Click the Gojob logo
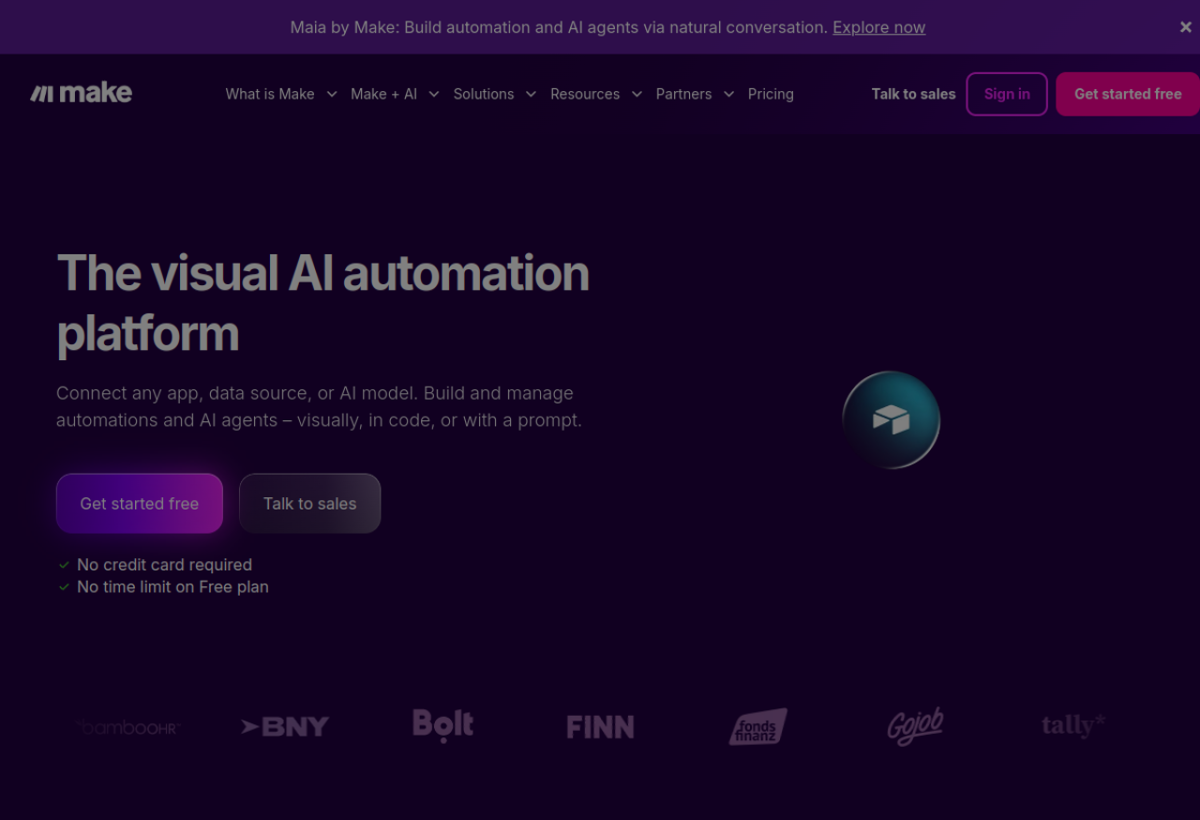This screenshot has width=1200, height=820. 915,726
